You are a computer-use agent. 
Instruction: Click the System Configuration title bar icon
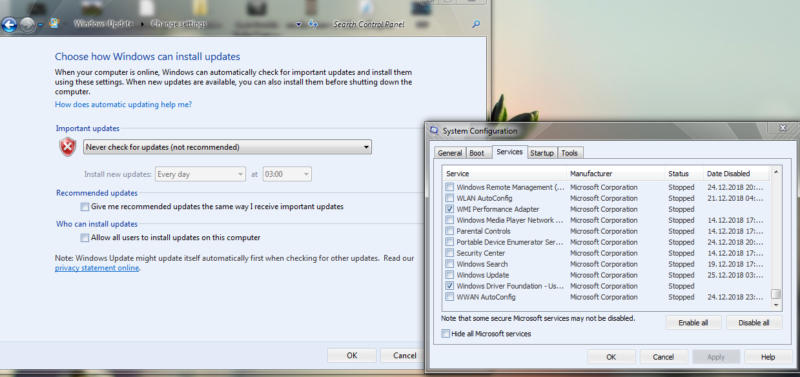click(434, 131)
